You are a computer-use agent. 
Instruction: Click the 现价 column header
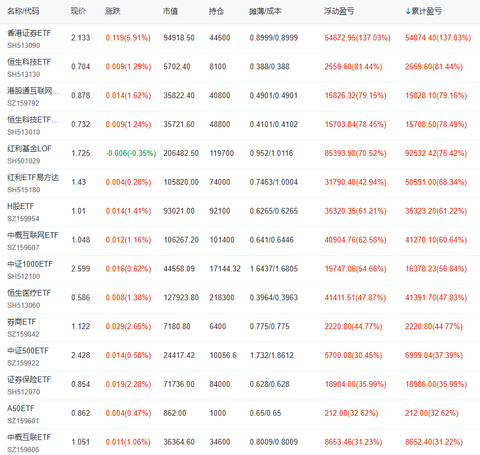click(78, 11)
